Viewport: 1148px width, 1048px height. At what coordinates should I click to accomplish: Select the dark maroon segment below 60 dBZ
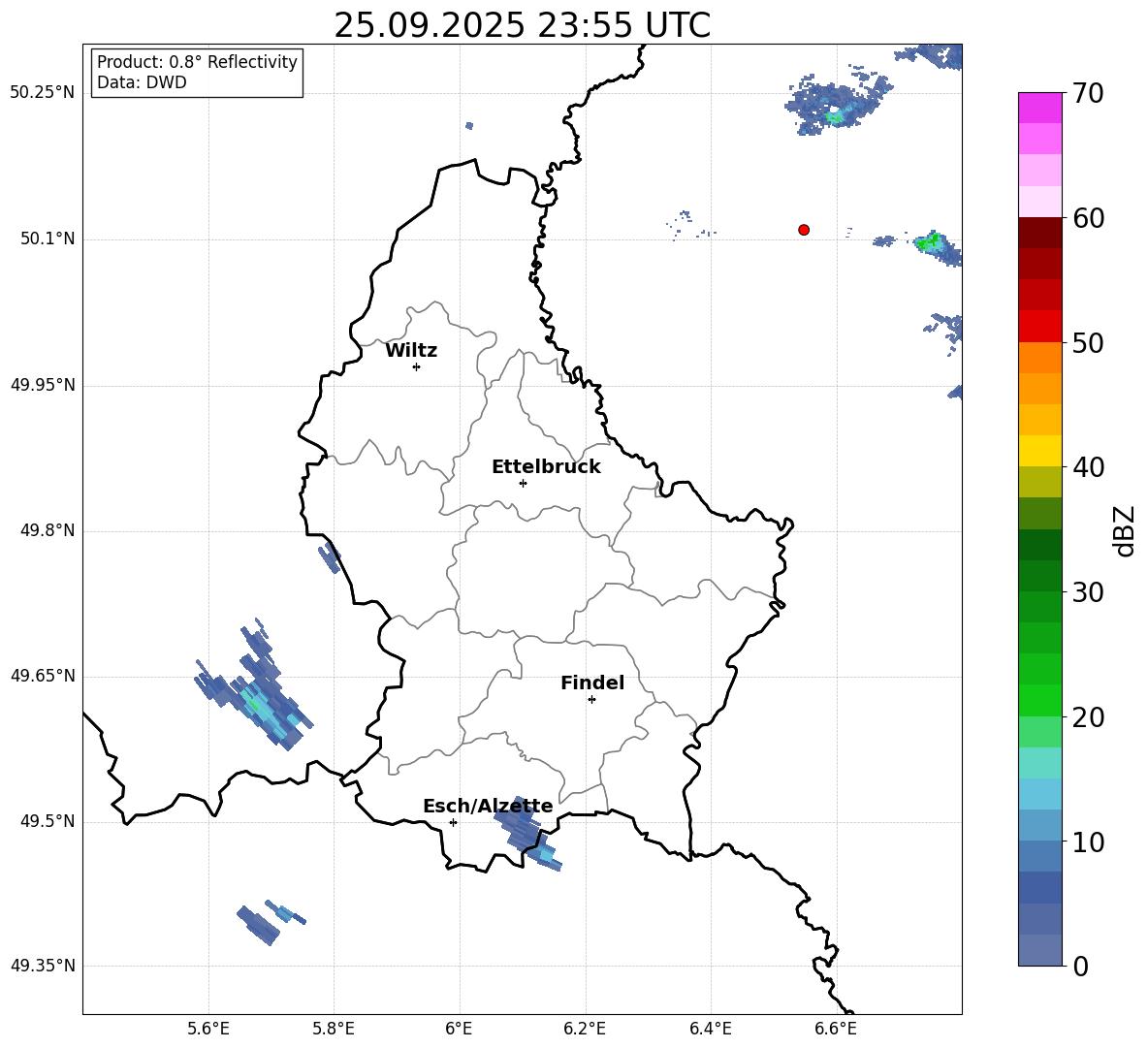[1039, 232]
